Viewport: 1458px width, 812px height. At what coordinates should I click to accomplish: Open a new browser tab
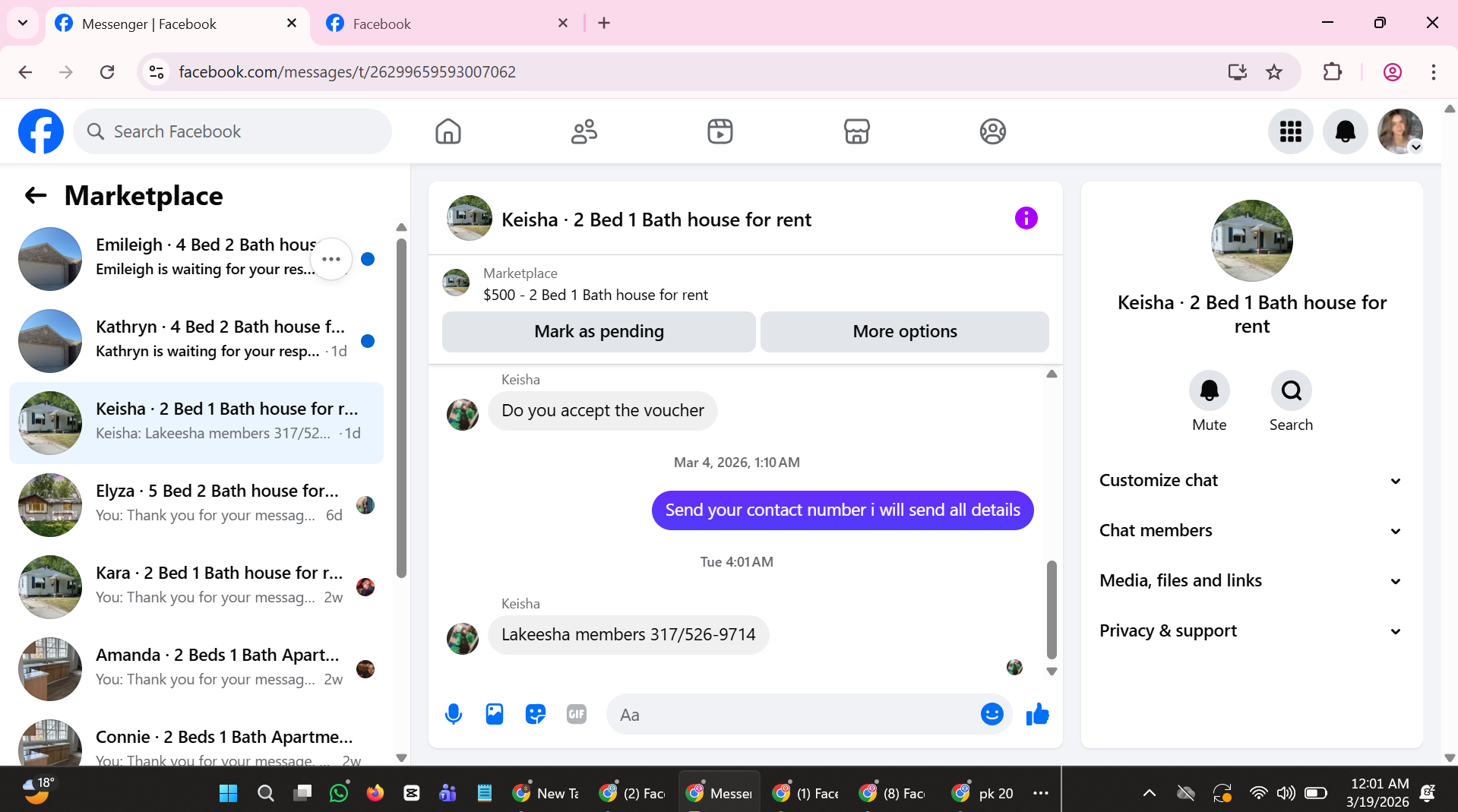pyautogui.click(x=604, y=24)
